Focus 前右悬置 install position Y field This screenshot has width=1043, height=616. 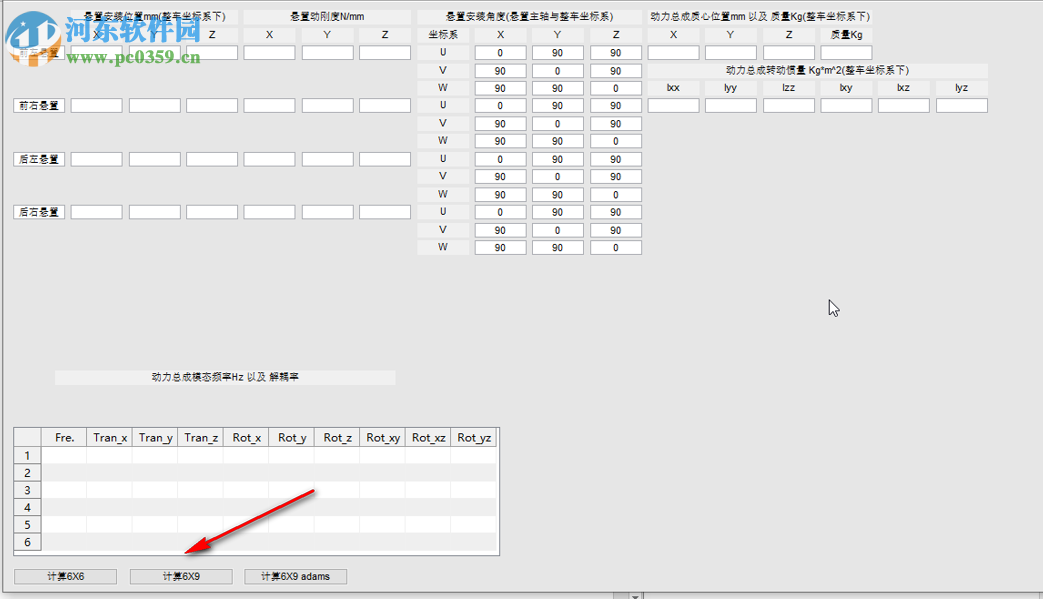154,105
